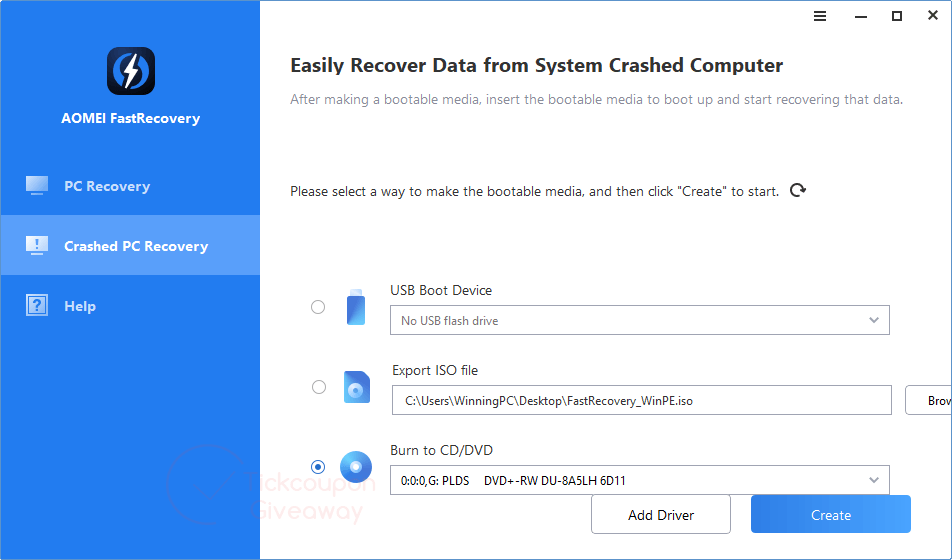Select the USB Boot Device radio button

pos(318,307)
